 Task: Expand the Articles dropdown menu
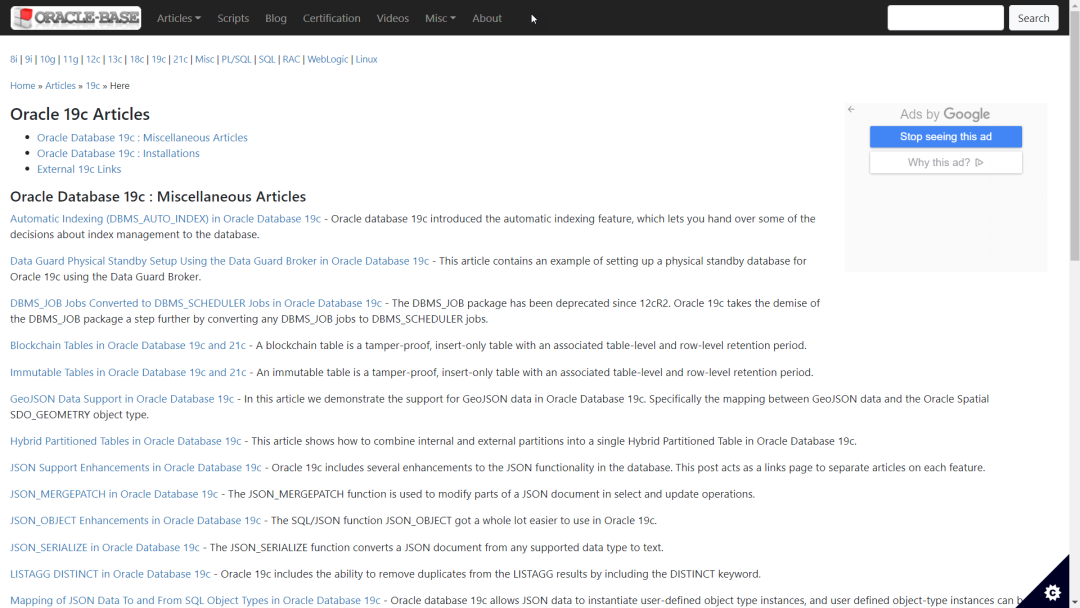click(178, 18)
